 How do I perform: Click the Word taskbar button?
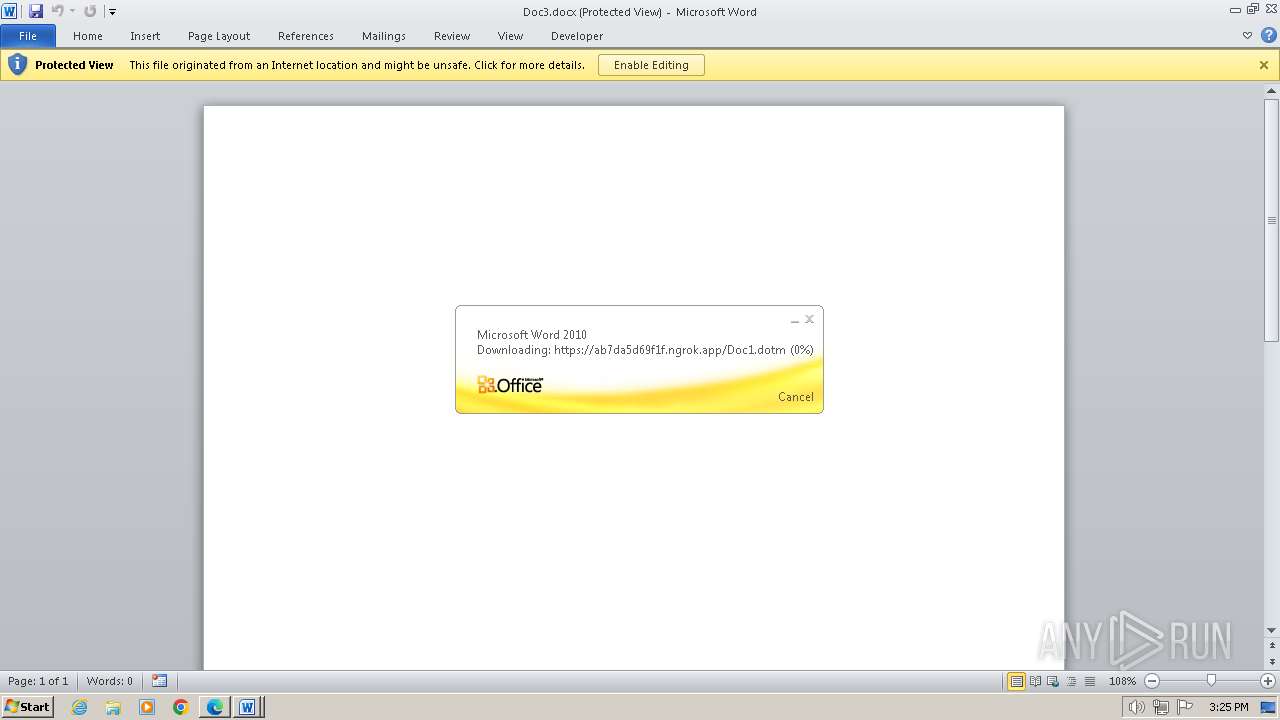click(247, 707)
